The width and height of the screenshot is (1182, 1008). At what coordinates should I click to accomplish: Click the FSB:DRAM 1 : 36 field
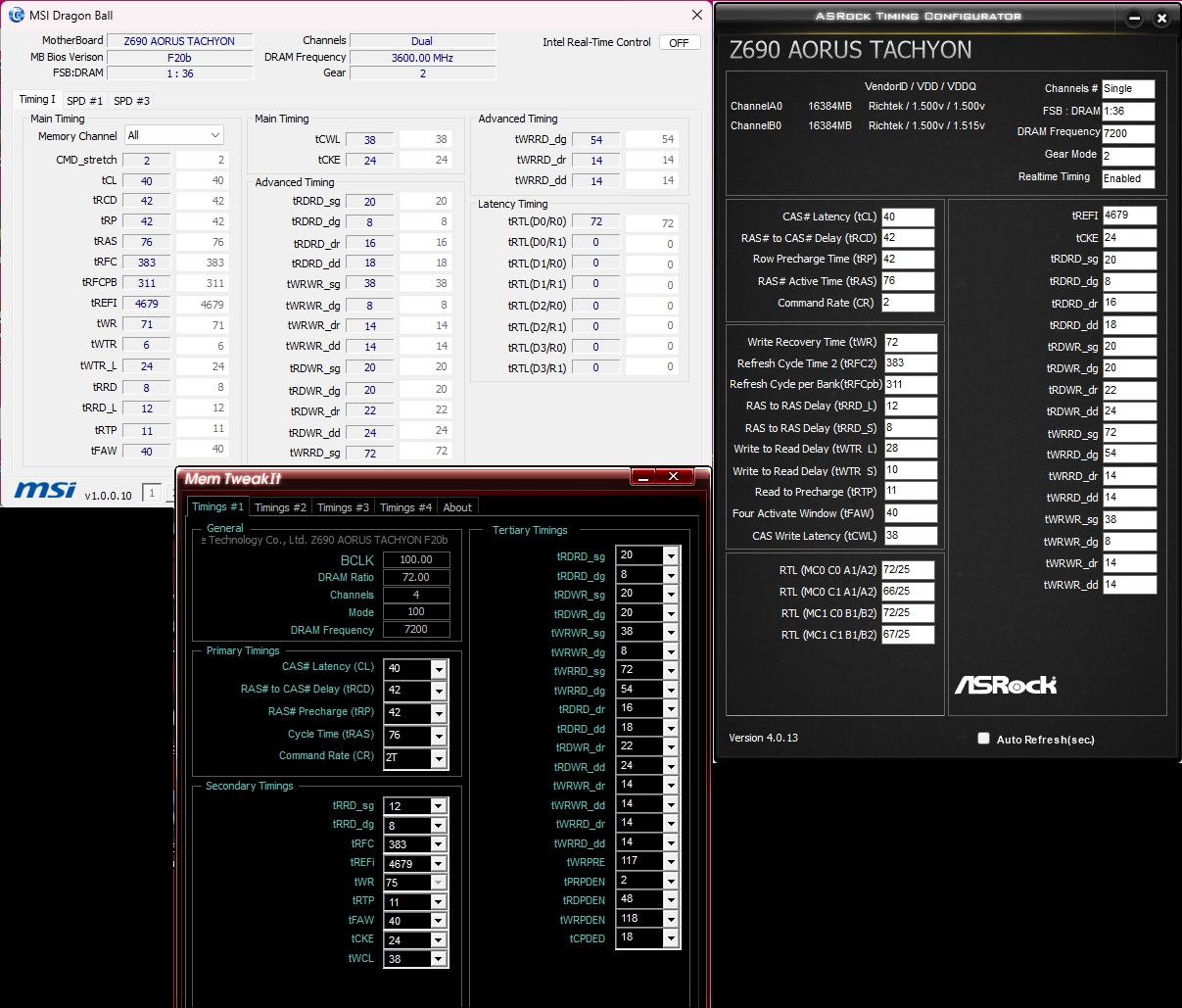click(x=179, y=73)
